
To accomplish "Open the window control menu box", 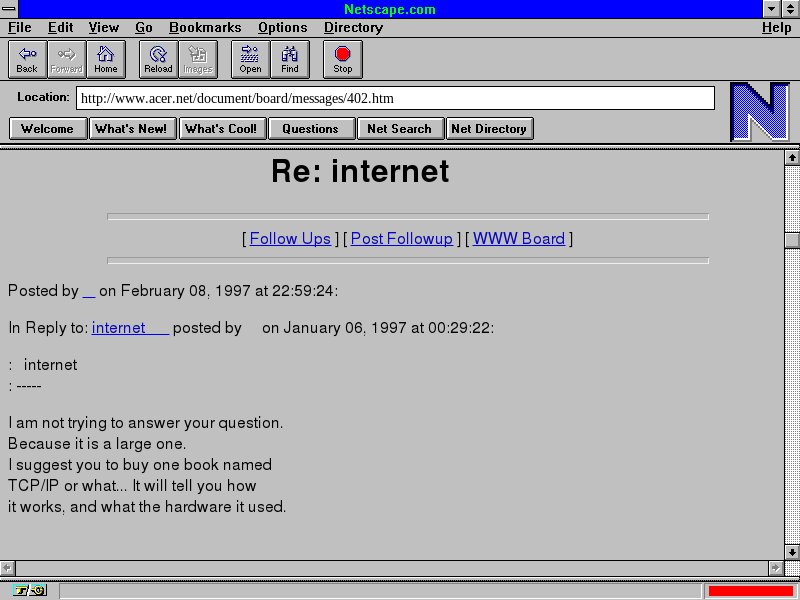I will point(9,9).
